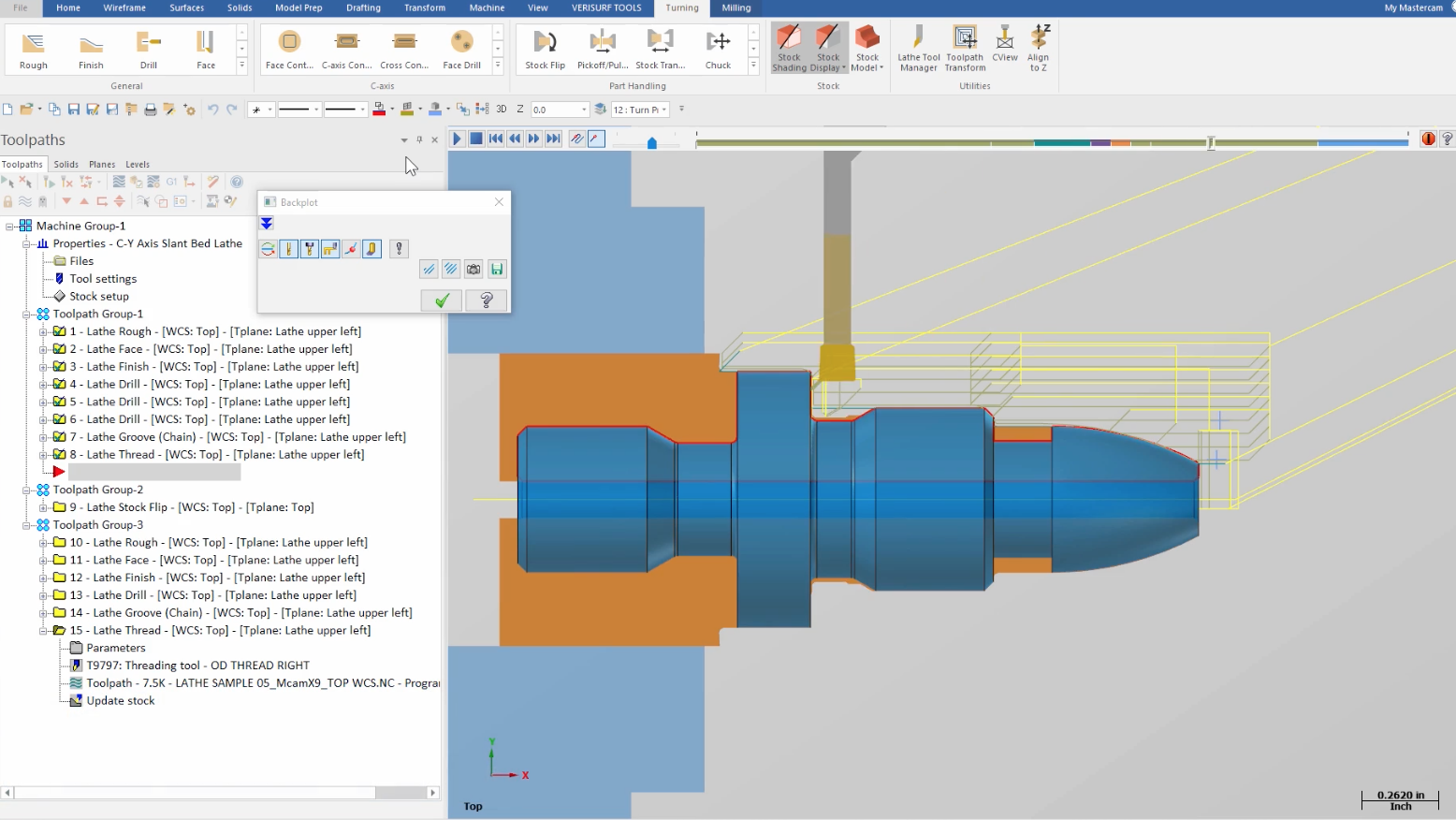Image resolution: width=1456 pixels, height=820 pixels.
Task: Step forward in the backplot
Action: tap(534, 139)
